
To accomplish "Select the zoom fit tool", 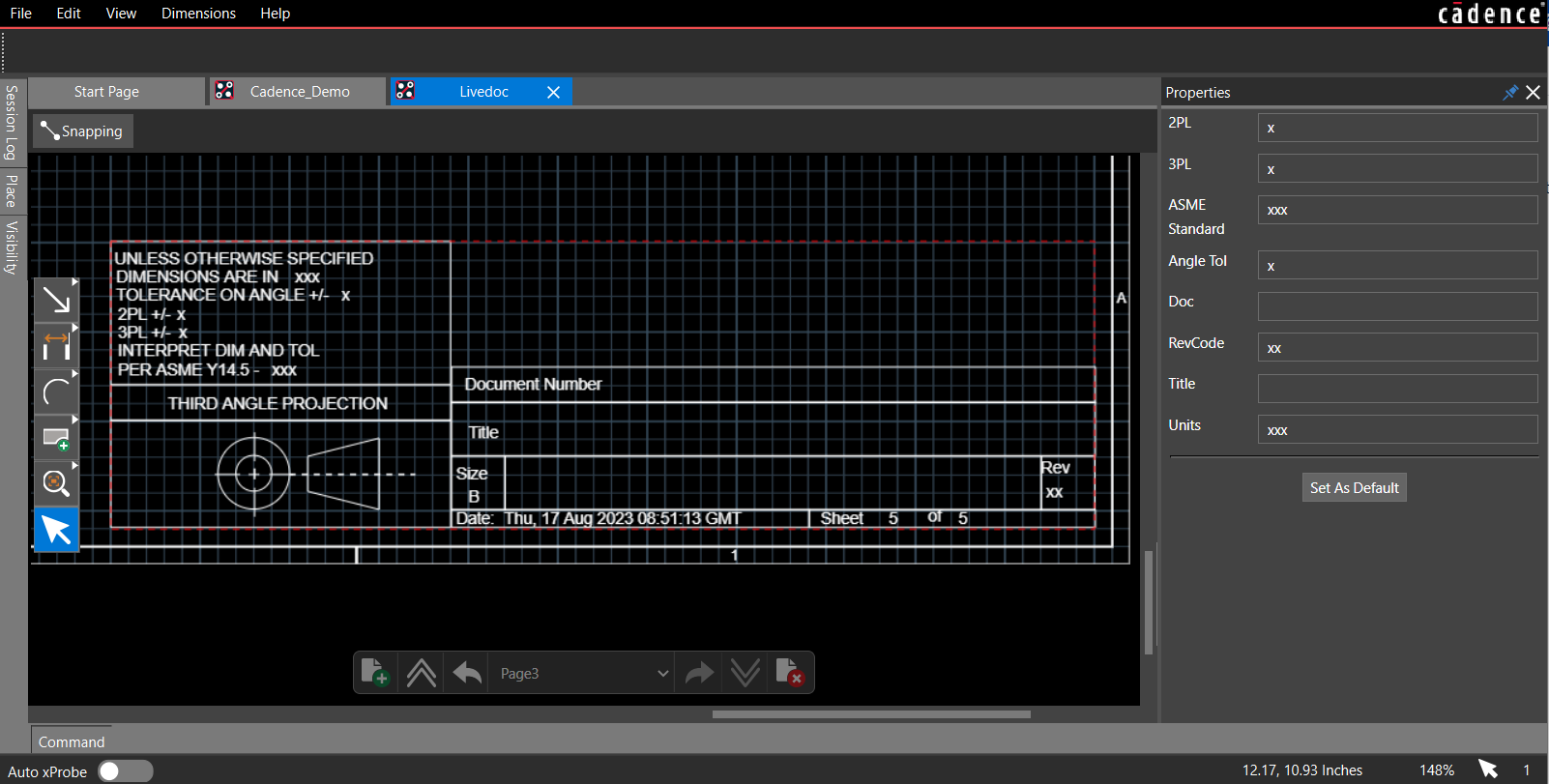I will click(x=56, y=483).
